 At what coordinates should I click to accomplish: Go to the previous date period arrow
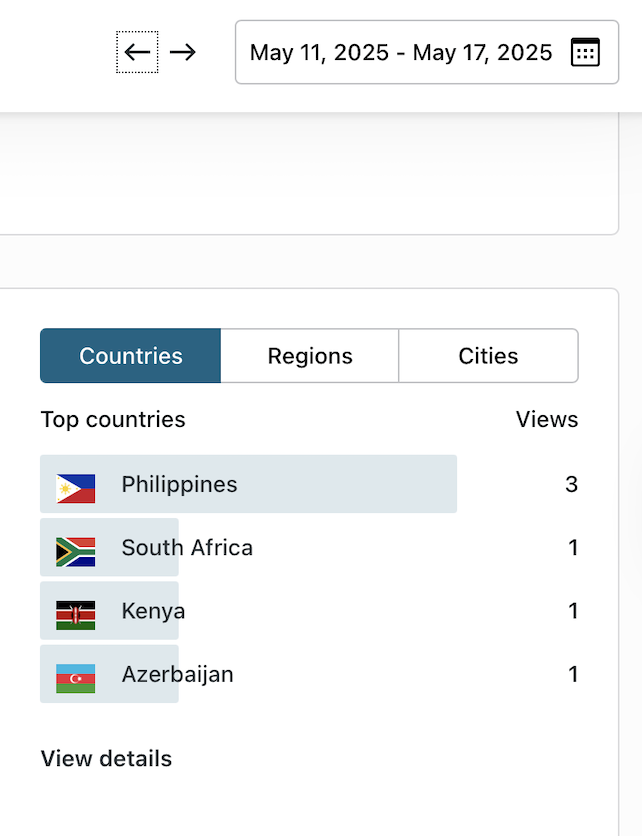tap(137, 52)
